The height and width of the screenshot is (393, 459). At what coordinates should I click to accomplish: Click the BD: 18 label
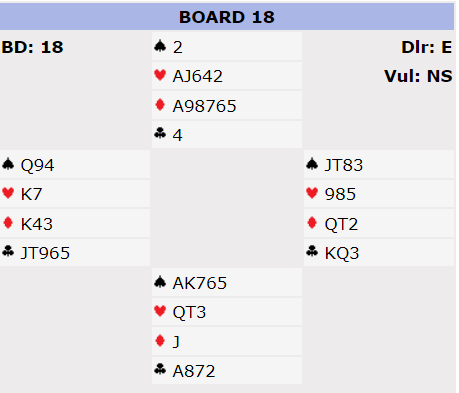(32, 47)
